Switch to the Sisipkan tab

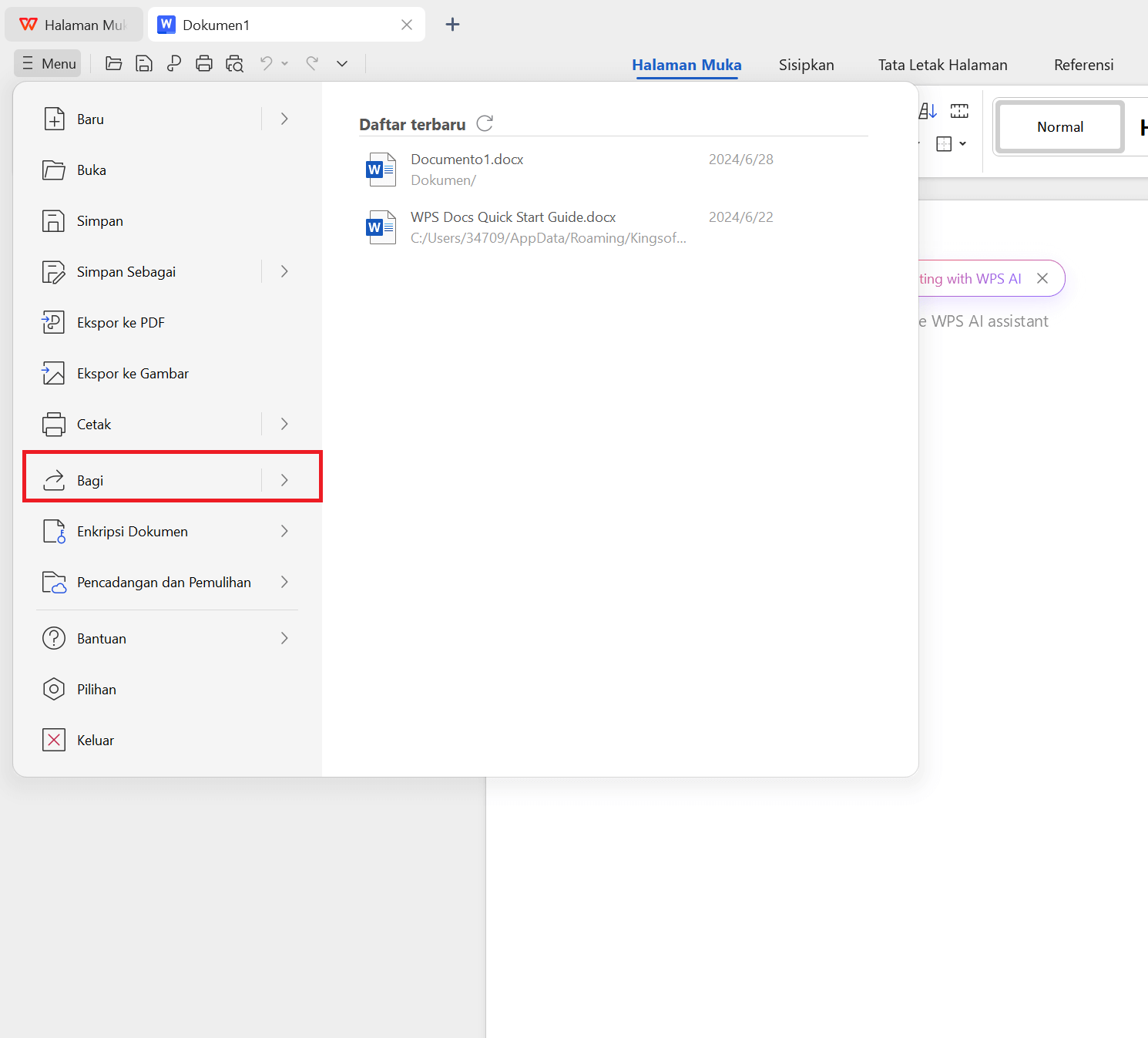coord(806,65)
